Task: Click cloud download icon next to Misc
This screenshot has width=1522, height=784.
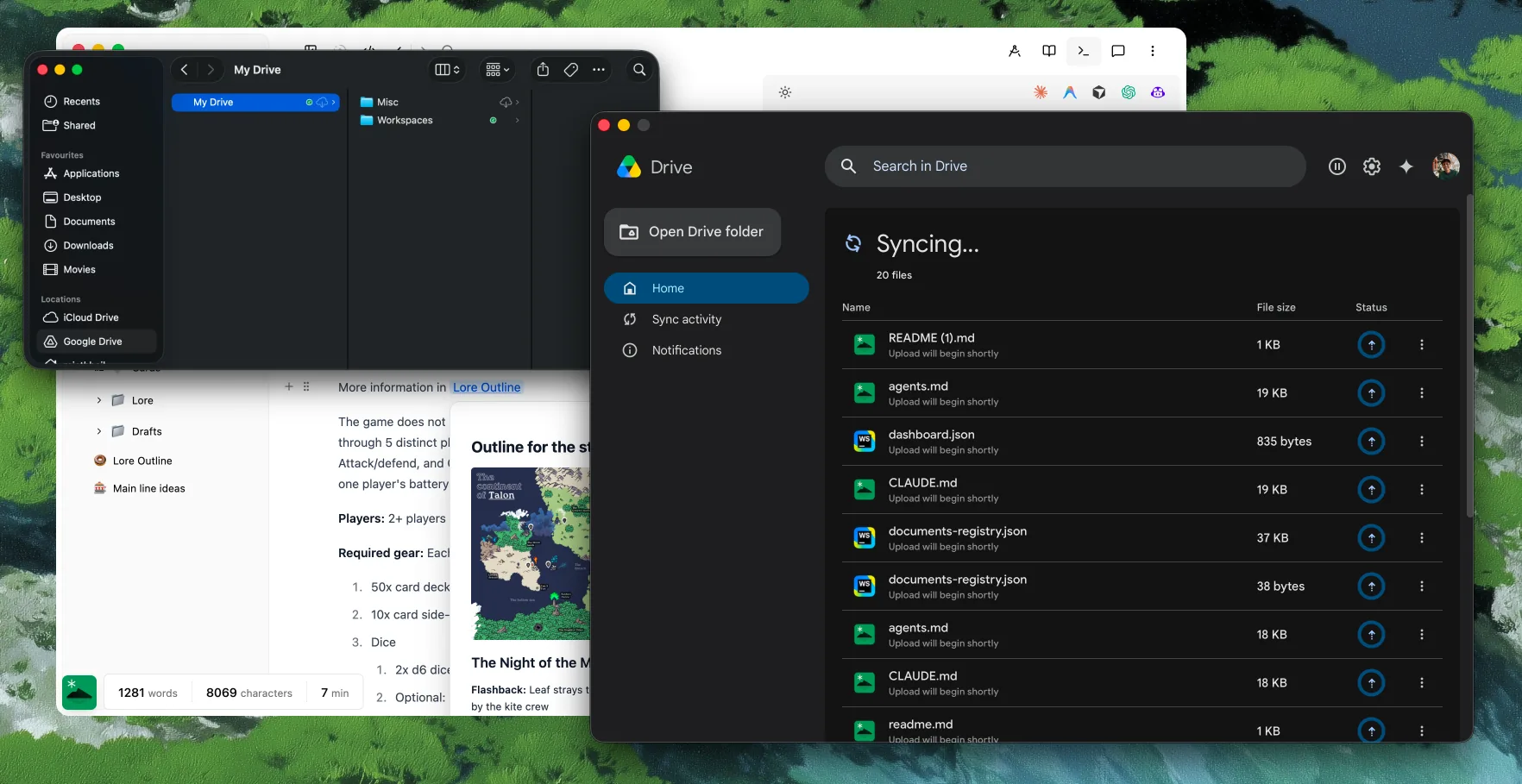Action: (506, 103)
